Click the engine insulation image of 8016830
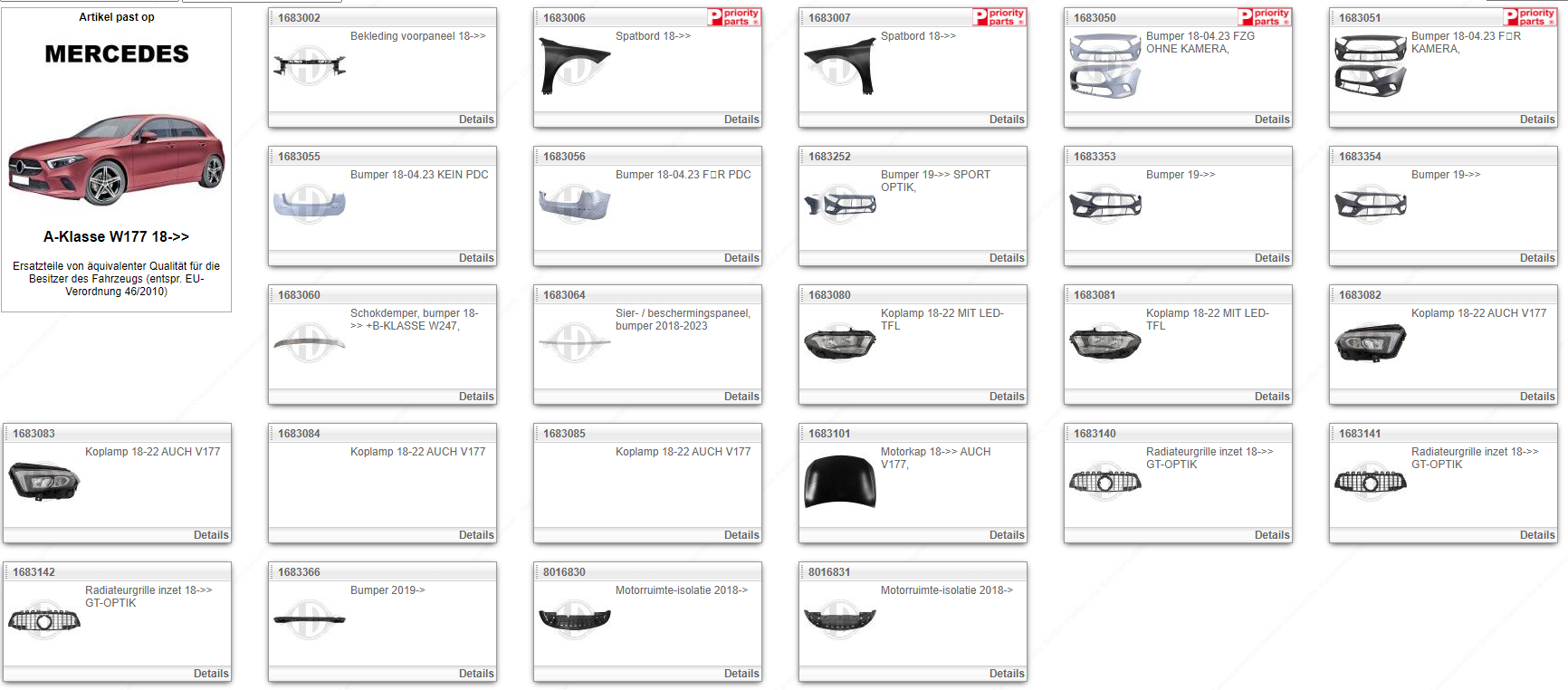Viewport: 1568px width, 690px height. [574, 620]
